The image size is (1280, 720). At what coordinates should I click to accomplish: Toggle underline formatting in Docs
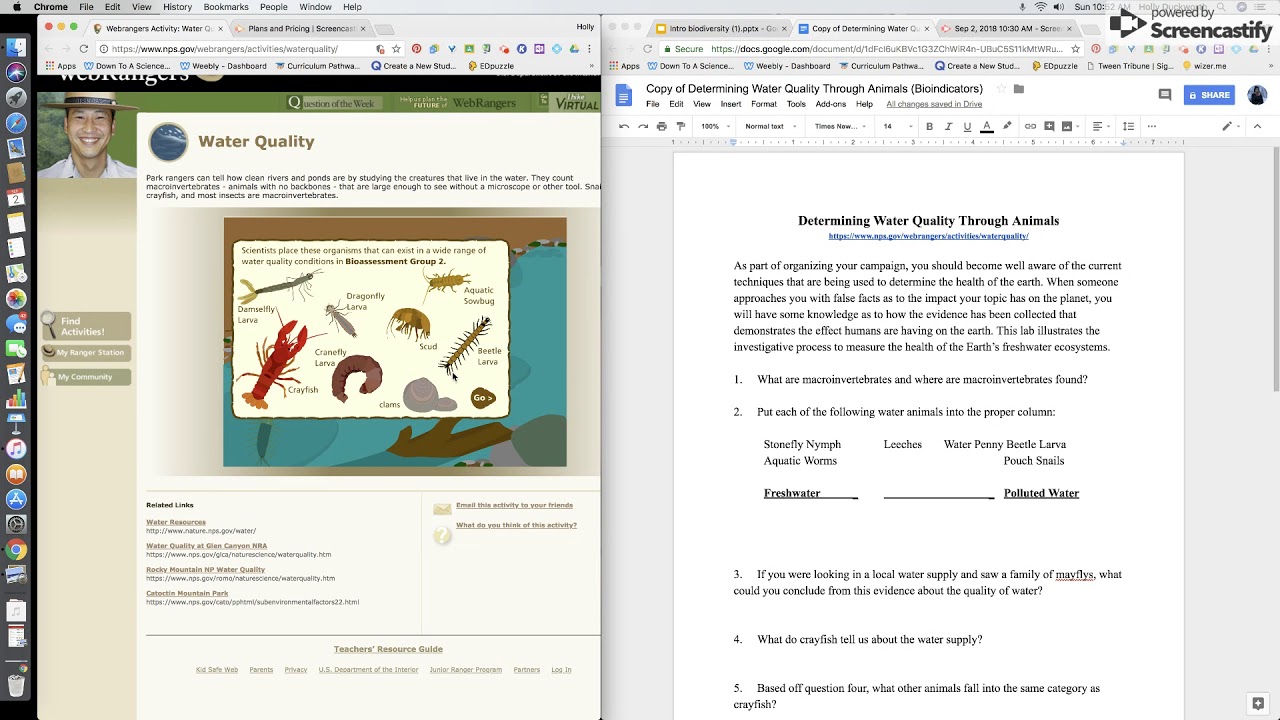coord(967,126)
